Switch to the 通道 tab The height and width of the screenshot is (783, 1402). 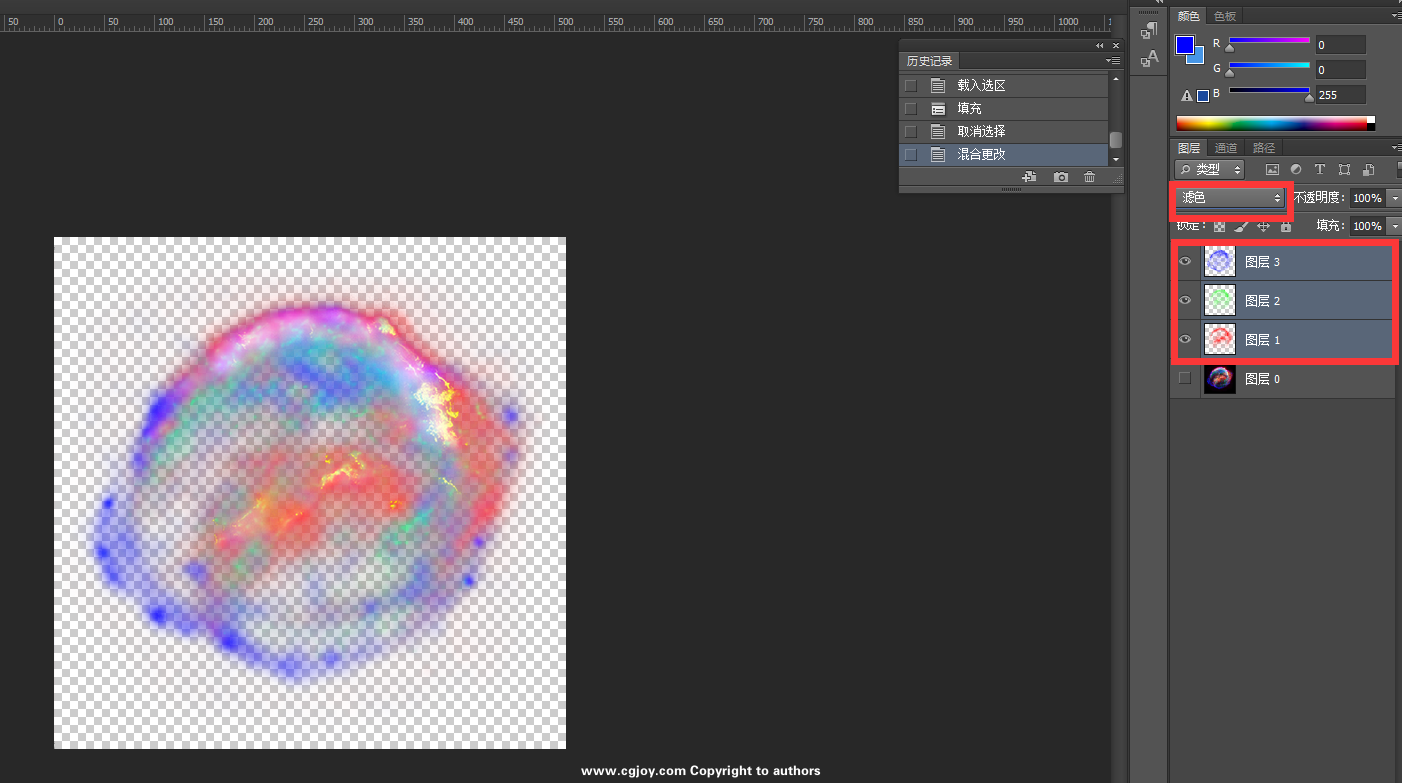(x=1226, y=148)
